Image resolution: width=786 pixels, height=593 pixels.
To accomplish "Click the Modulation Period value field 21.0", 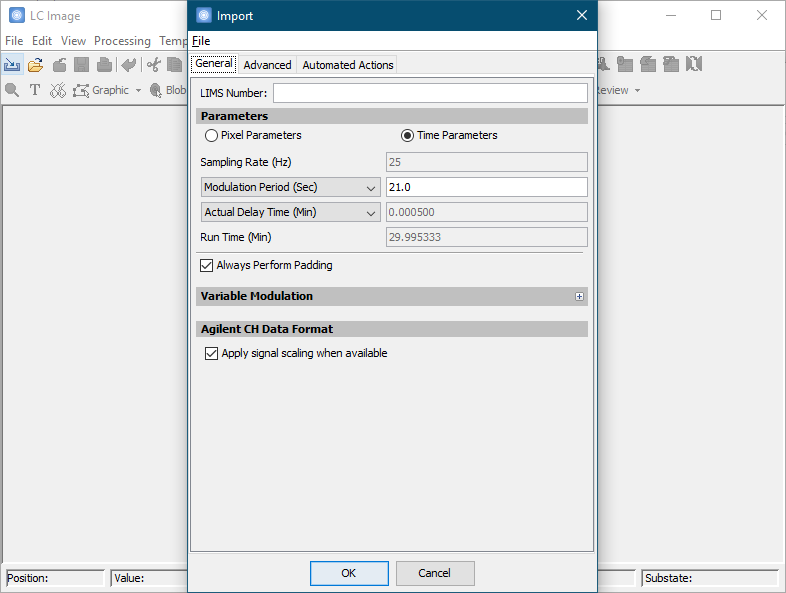I will pyautogui.click(x=487, y=187).
